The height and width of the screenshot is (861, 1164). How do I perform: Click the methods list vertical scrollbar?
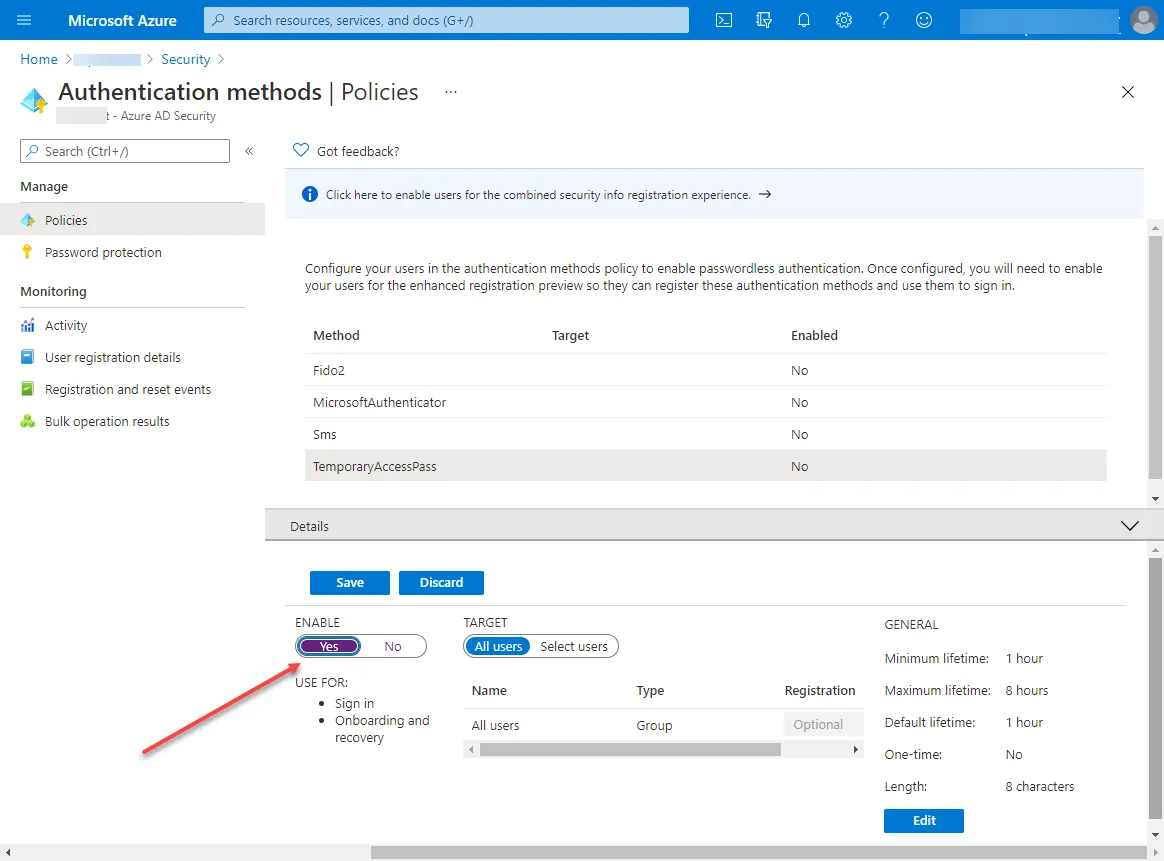point(1155,358)
